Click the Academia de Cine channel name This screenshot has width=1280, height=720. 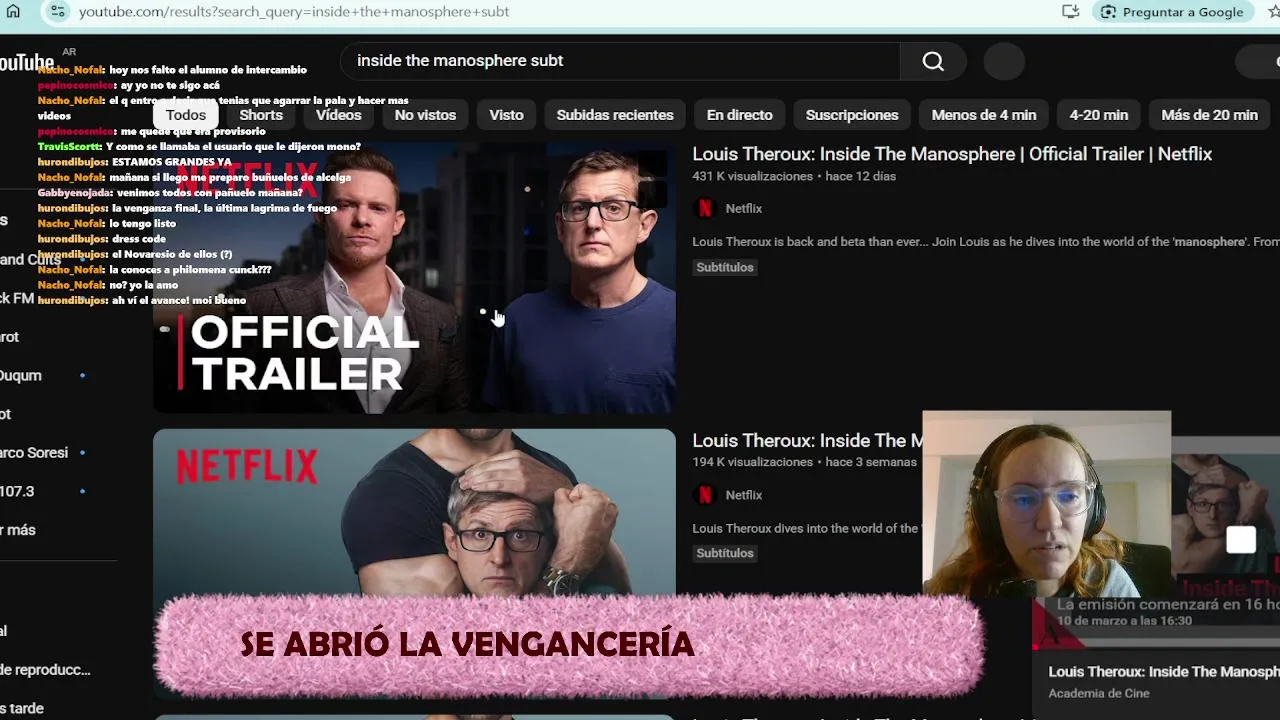(x=1099, y=693)
